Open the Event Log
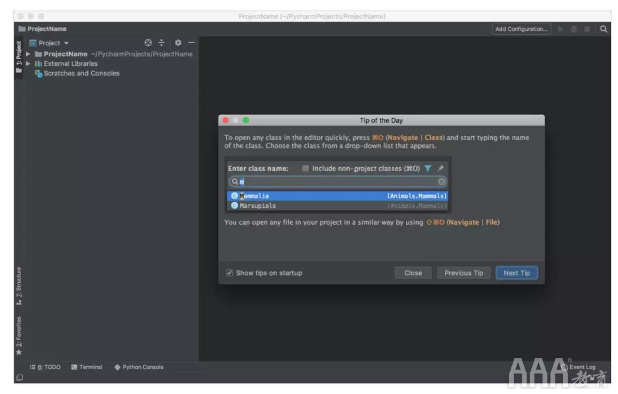618x394 pixels. [578, 367]
